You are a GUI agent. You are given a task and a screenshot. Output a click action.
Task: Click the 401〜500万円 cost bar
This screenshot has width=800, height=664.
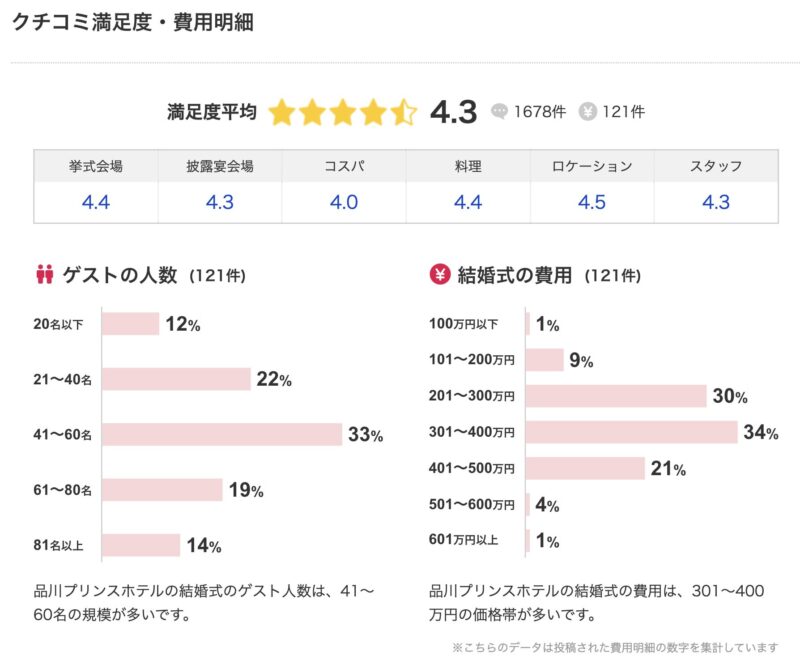click(585, 468)
